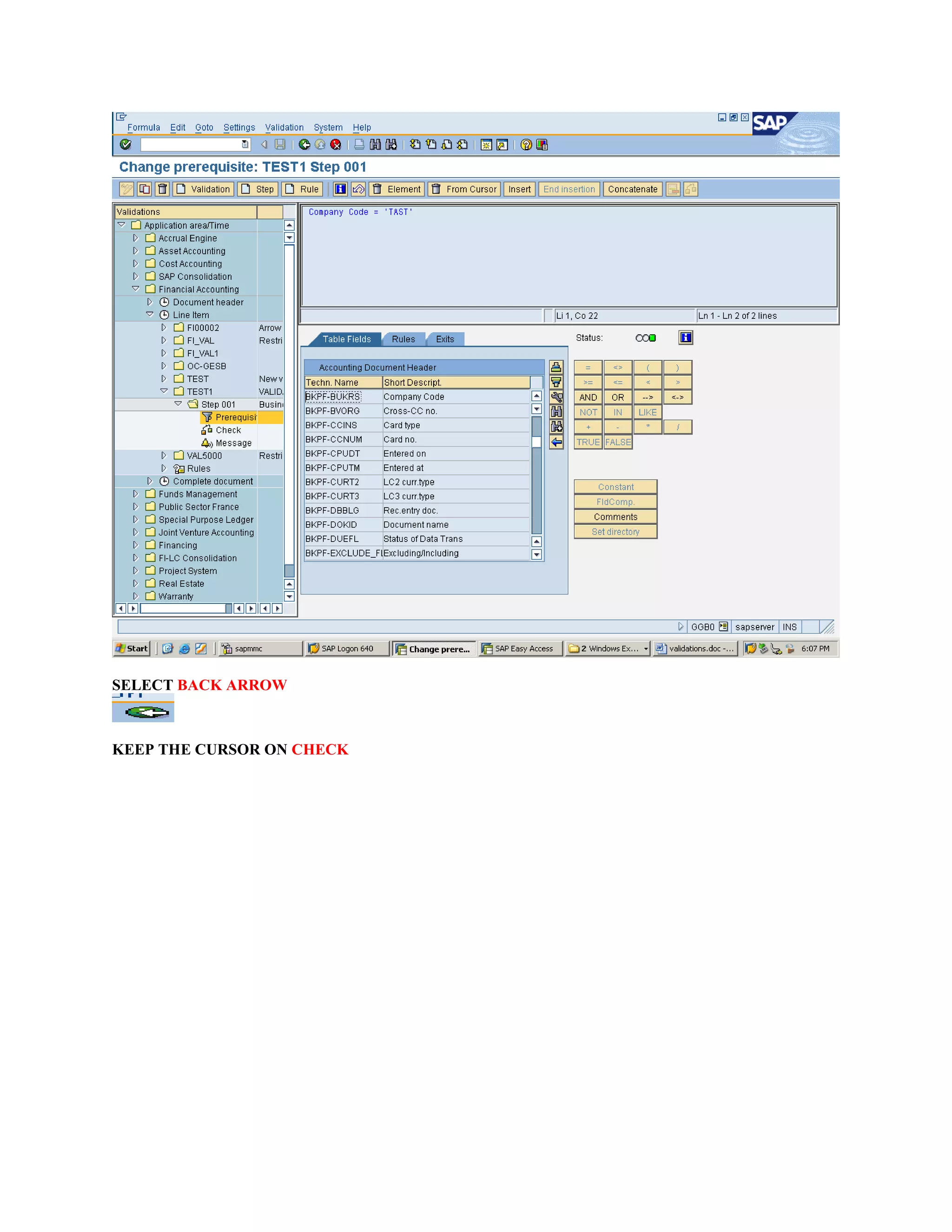
Task: Collapse the Application area/Time folder
Action: coord(121,225)
